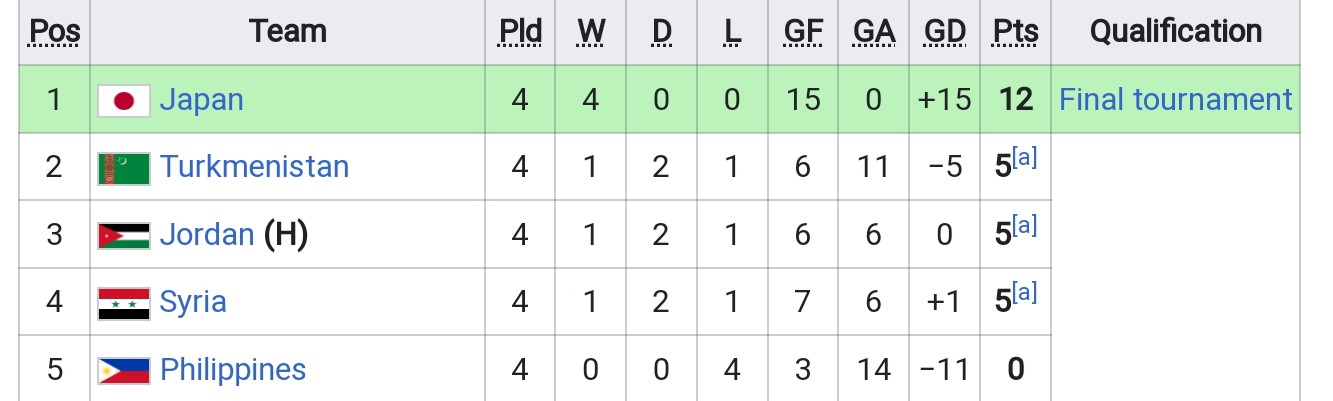The height and width of the screenshot is (401, 1333).
Task: Click the Syria flag icon
Action: click(x=124, y=302)
